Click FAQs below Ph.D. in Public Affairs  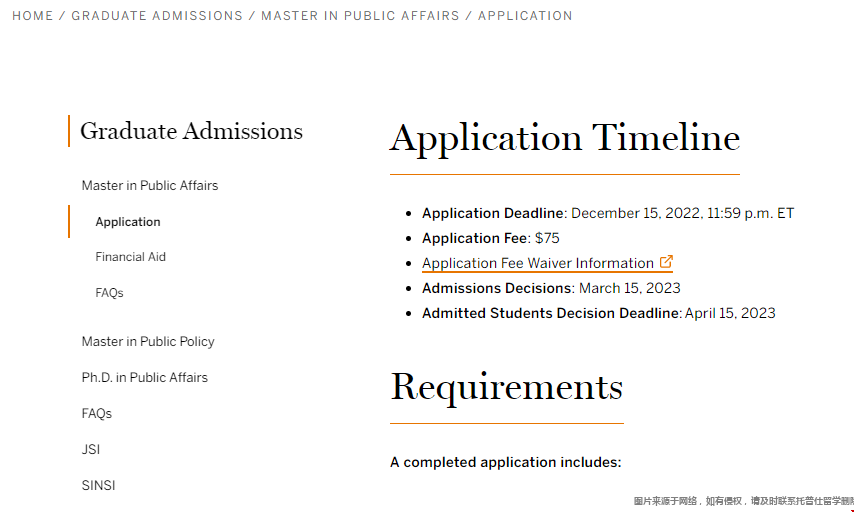tap(97, 413)
